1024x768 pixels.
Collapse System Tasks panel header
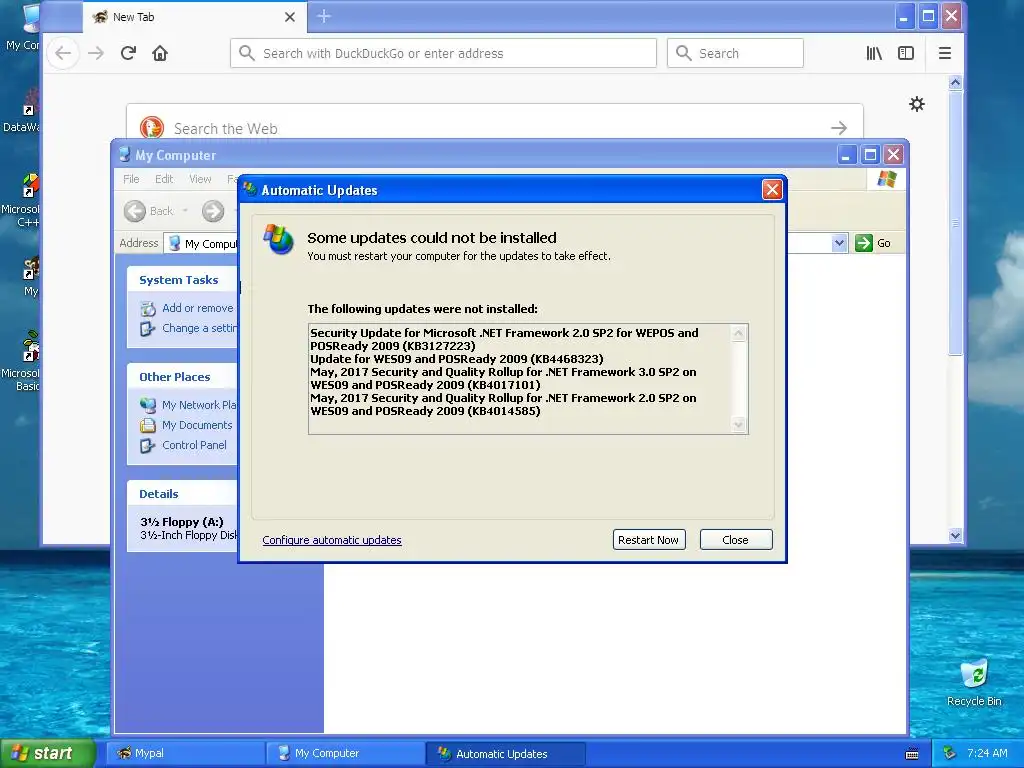182,280
